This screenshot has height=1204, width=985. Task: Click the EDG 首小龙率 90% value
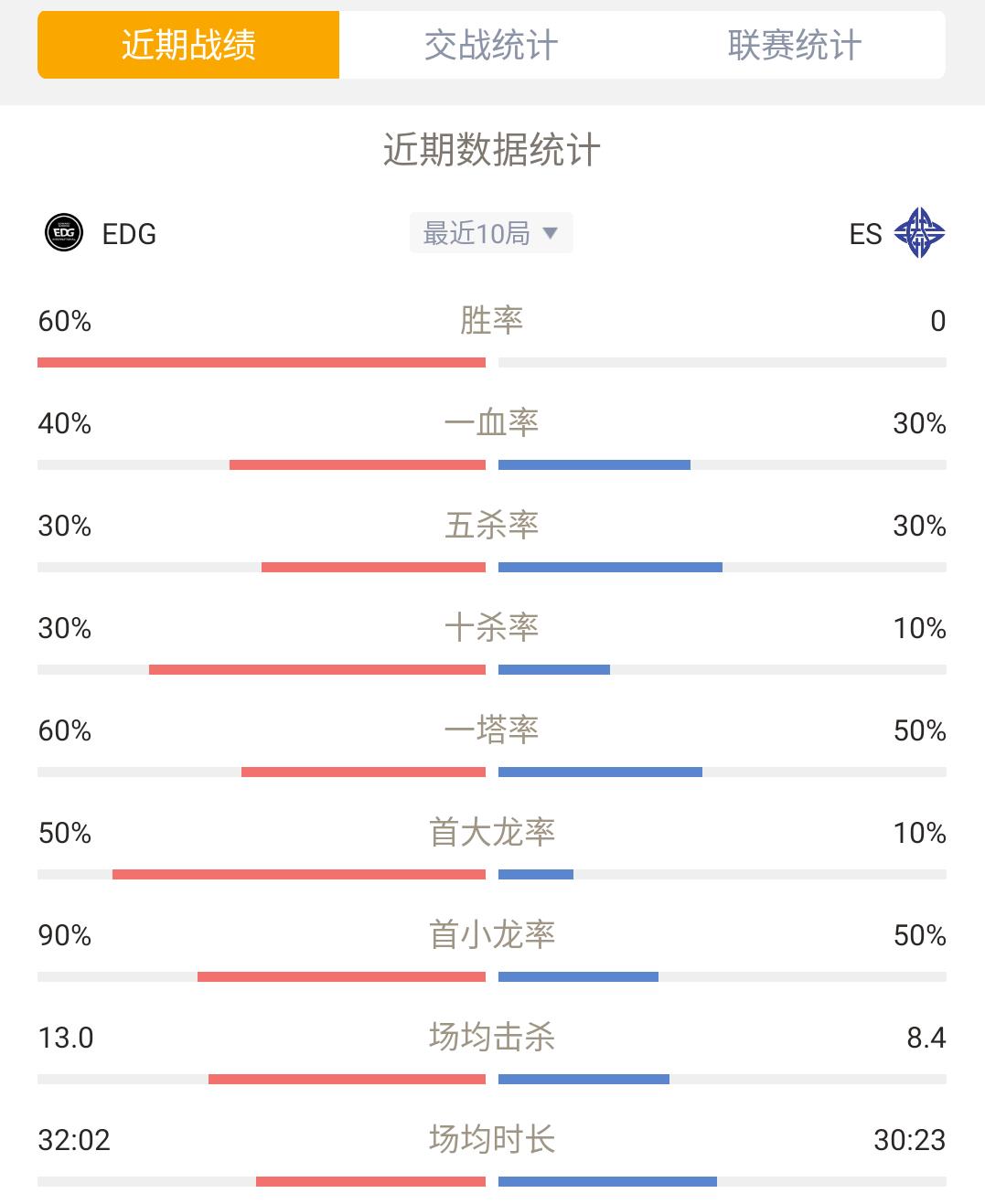tap(65, 935)
